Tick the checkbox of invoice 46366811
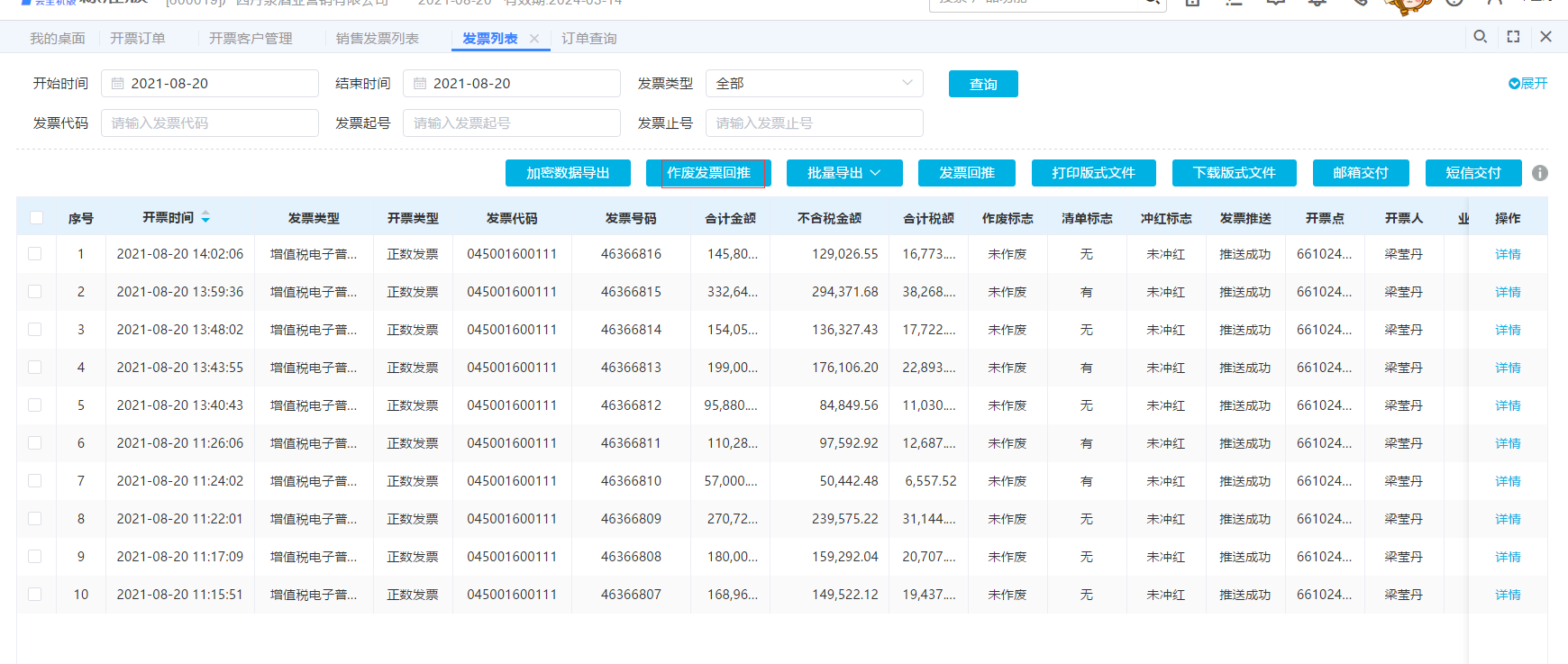 coord(35,443)
